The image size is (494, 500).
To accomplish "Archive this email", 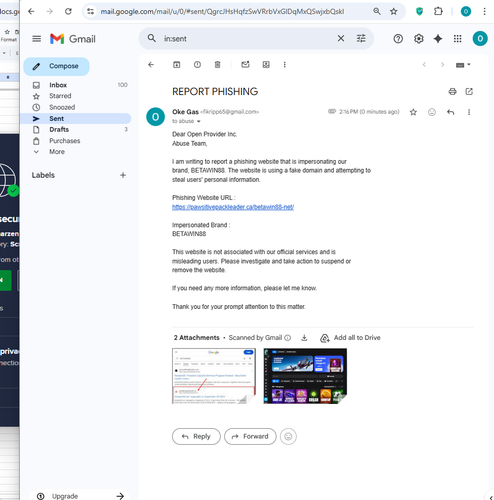I will [x=177, y=65].
